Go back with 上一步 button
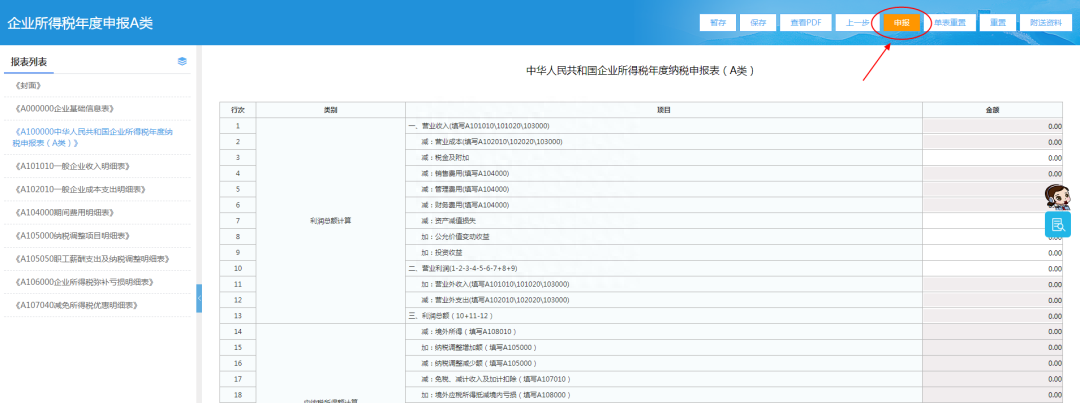The height and width of the screenshot is (403, 1080). click(x=857, y=23)
